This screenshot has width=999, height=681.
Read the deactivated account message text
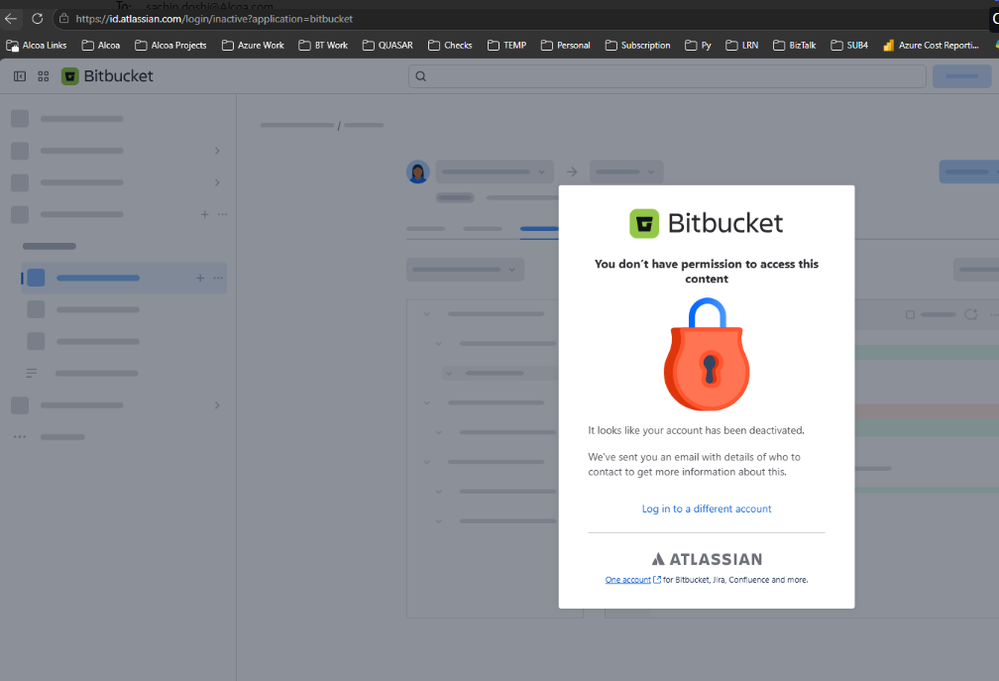click(696, 431)
